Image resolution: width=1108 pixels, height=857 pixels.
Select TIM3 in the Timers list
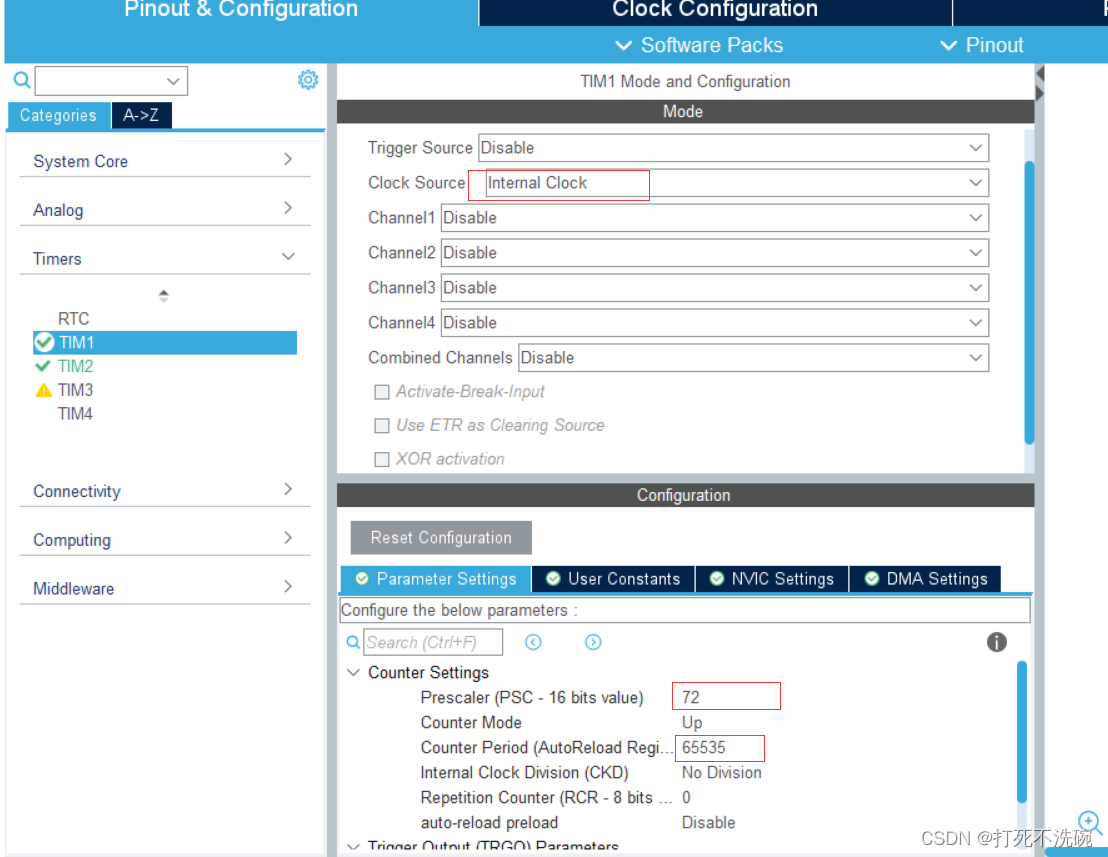76,390
